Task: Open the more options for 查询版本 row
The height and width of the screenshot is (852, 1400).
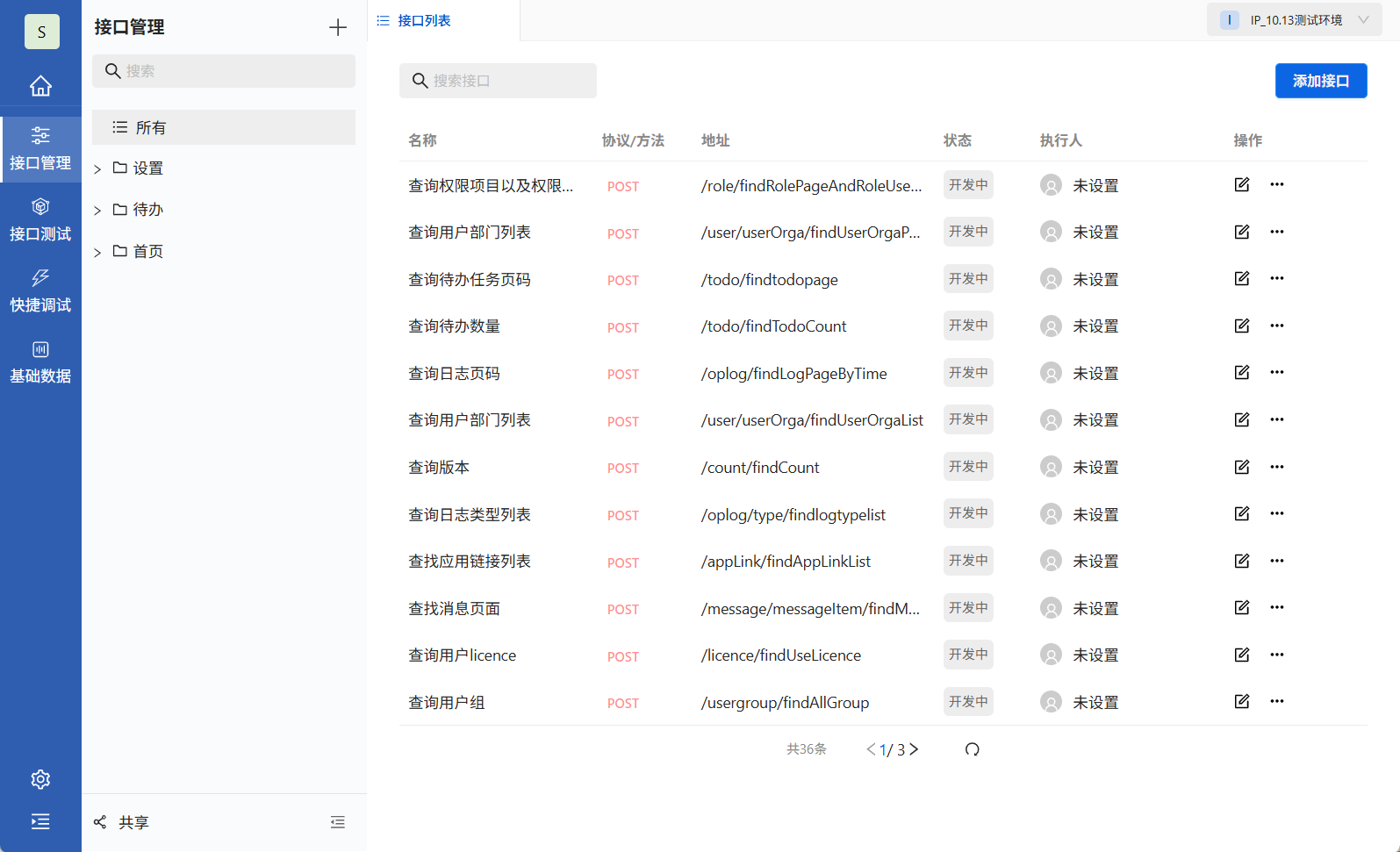Action: [x=1277, y=467]
